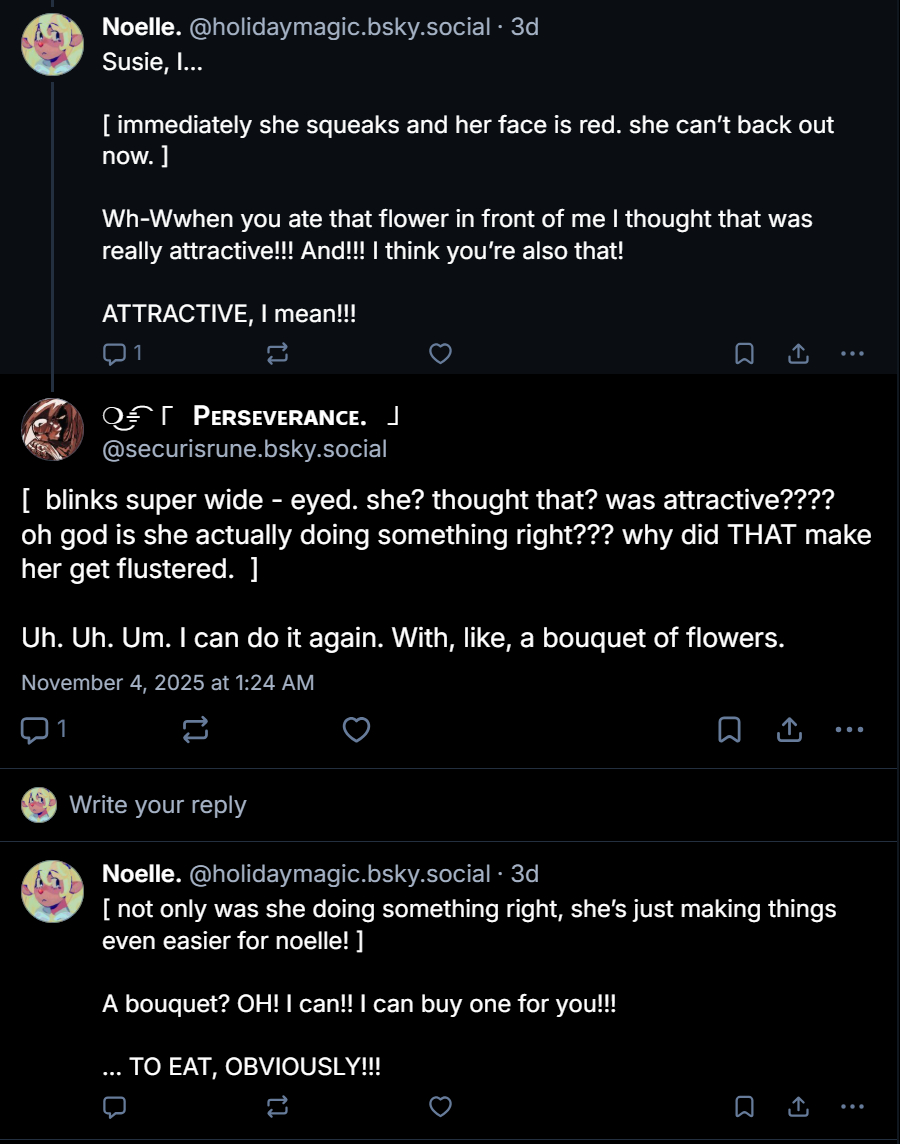This screenshot has height=1144, width=900.
Task: Open more options on Noelle's top post
Action: click(851, 353)
